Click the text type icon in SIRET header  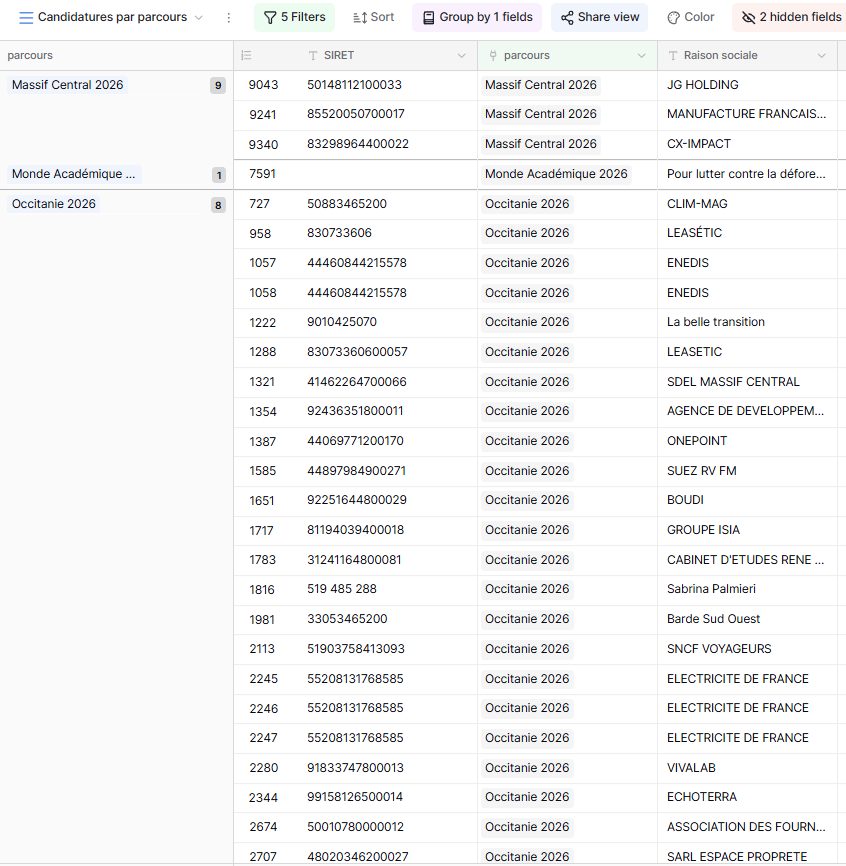[313, 56]
